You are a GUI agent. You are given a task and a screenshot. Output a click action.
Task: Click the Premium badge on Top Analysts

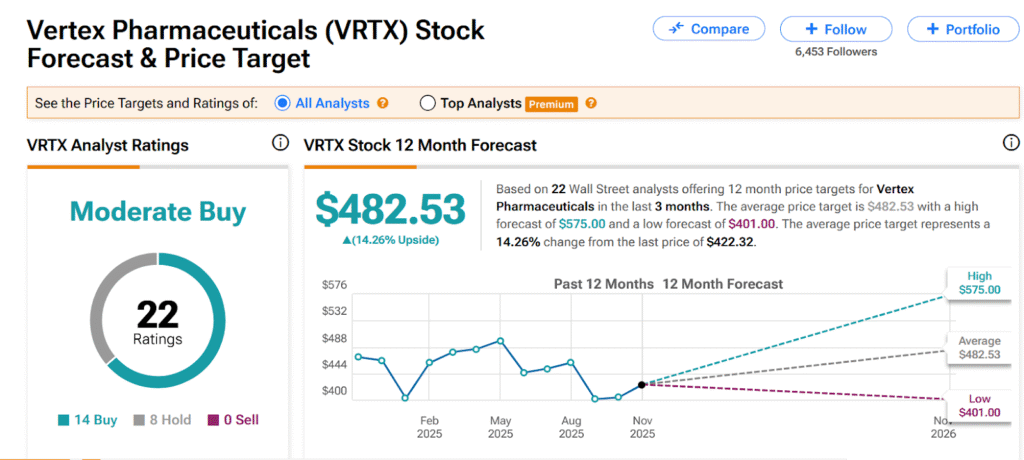552,103
